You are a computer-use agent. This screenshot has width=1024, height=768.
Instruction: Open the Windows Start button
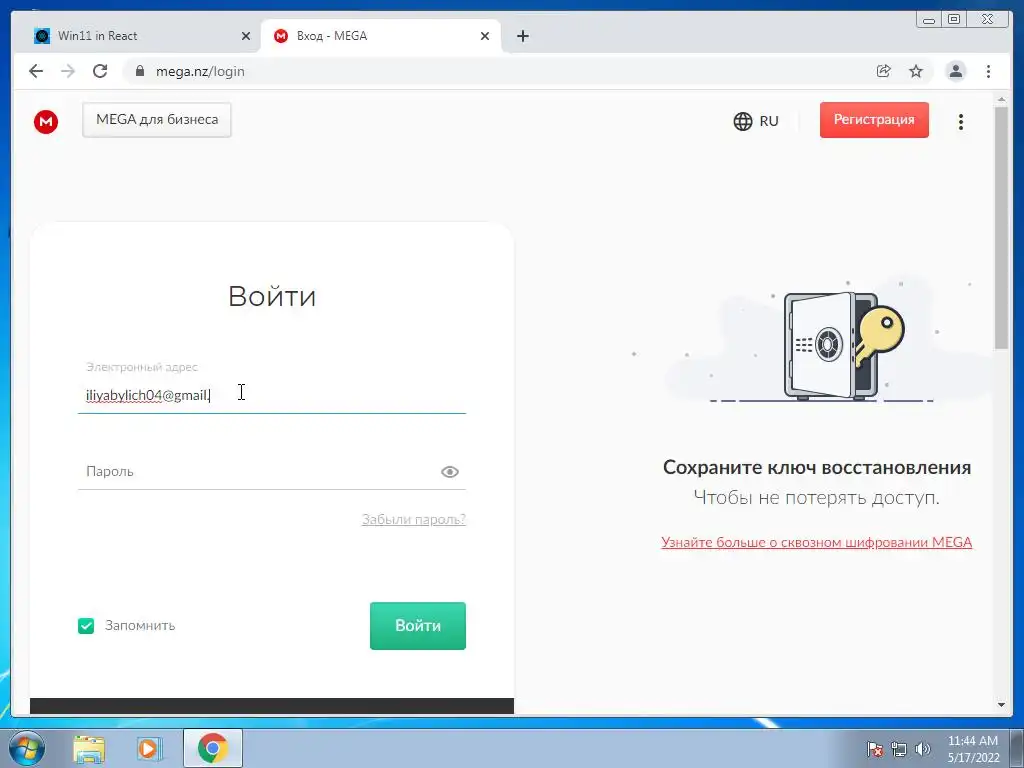pyautogui.click(x=26, y=748)
